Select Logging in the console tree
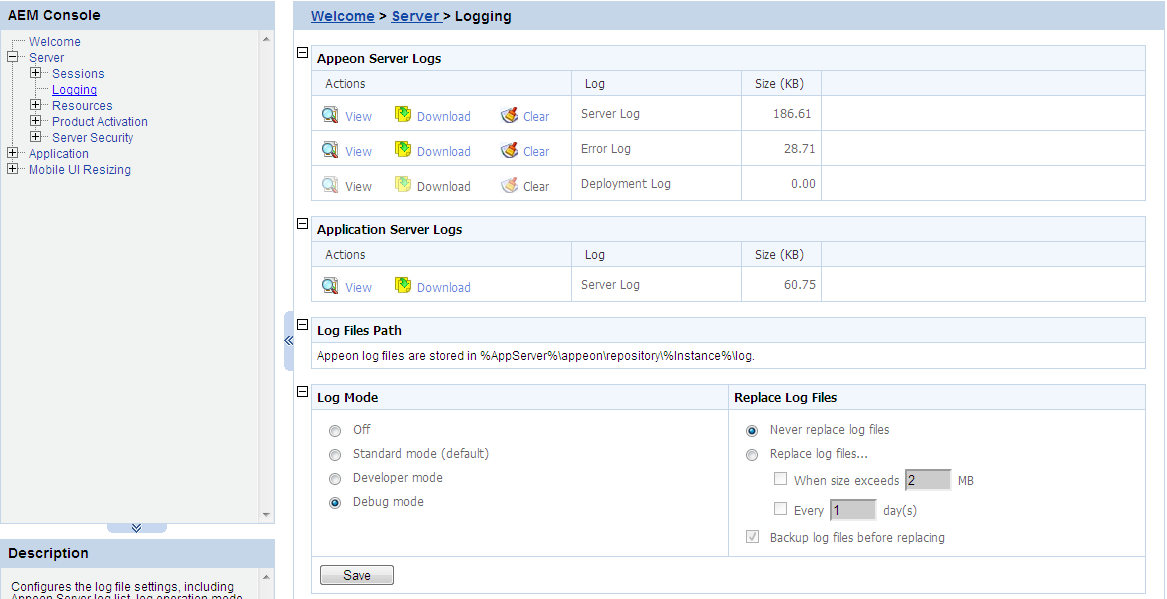 (74, 89)
